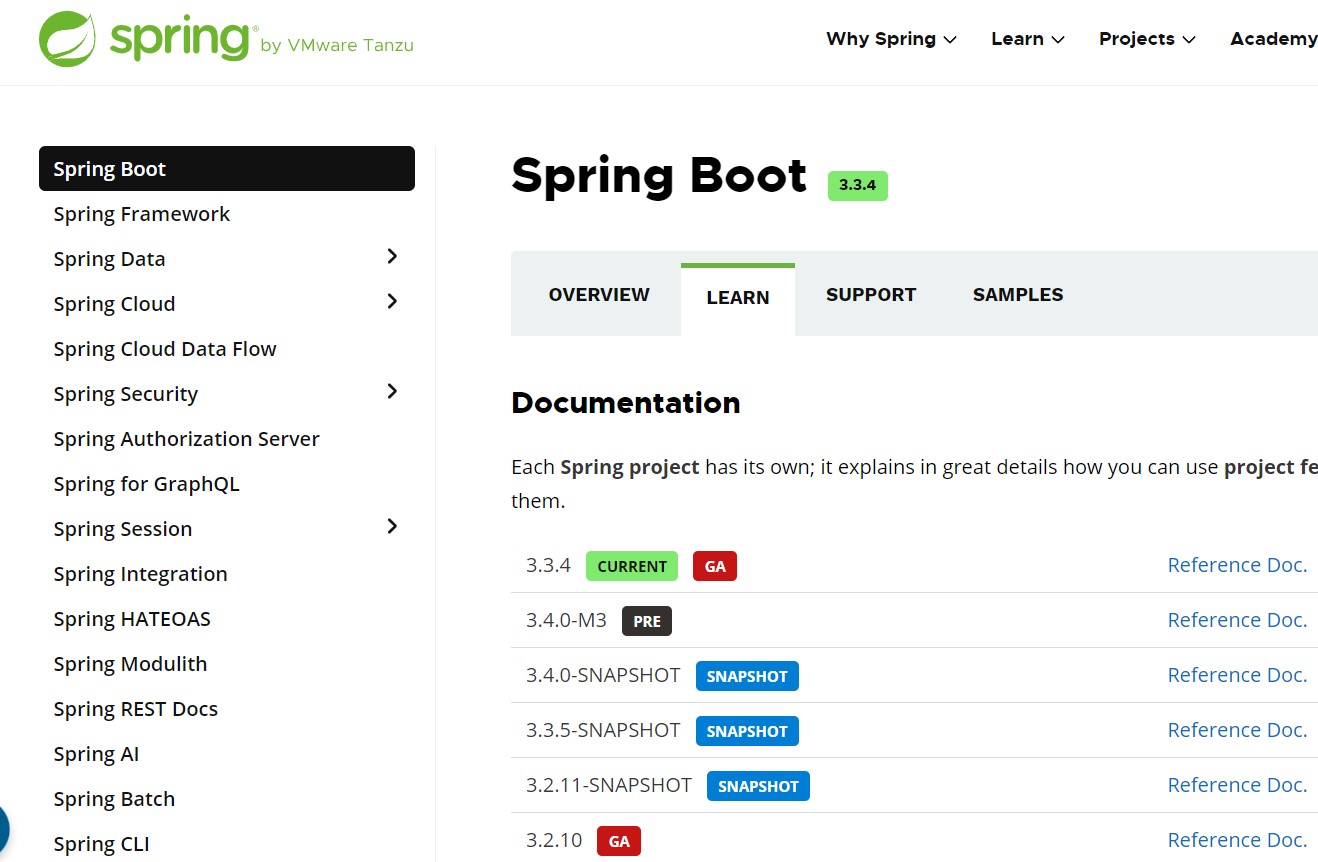
Task: Select Spring Boot in the sidebar
Action: tap(226, 169)
